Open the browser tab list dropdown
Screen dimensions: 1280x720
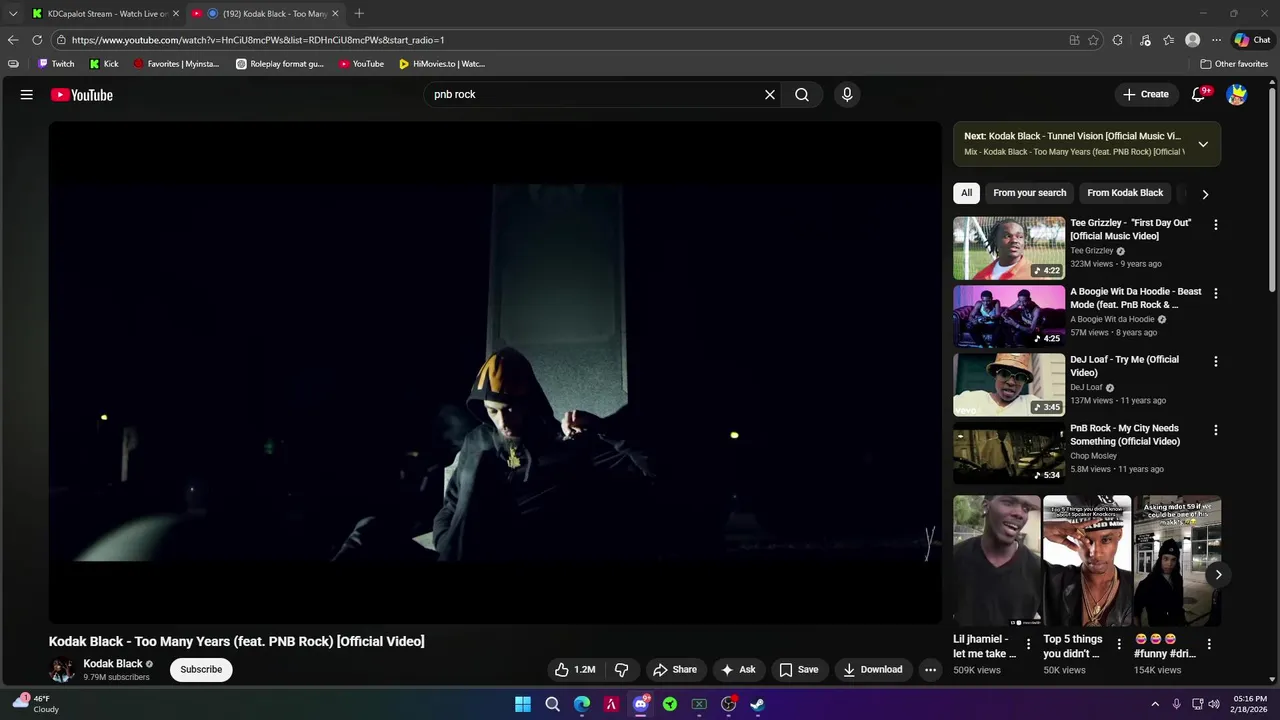tap(13, 13)
